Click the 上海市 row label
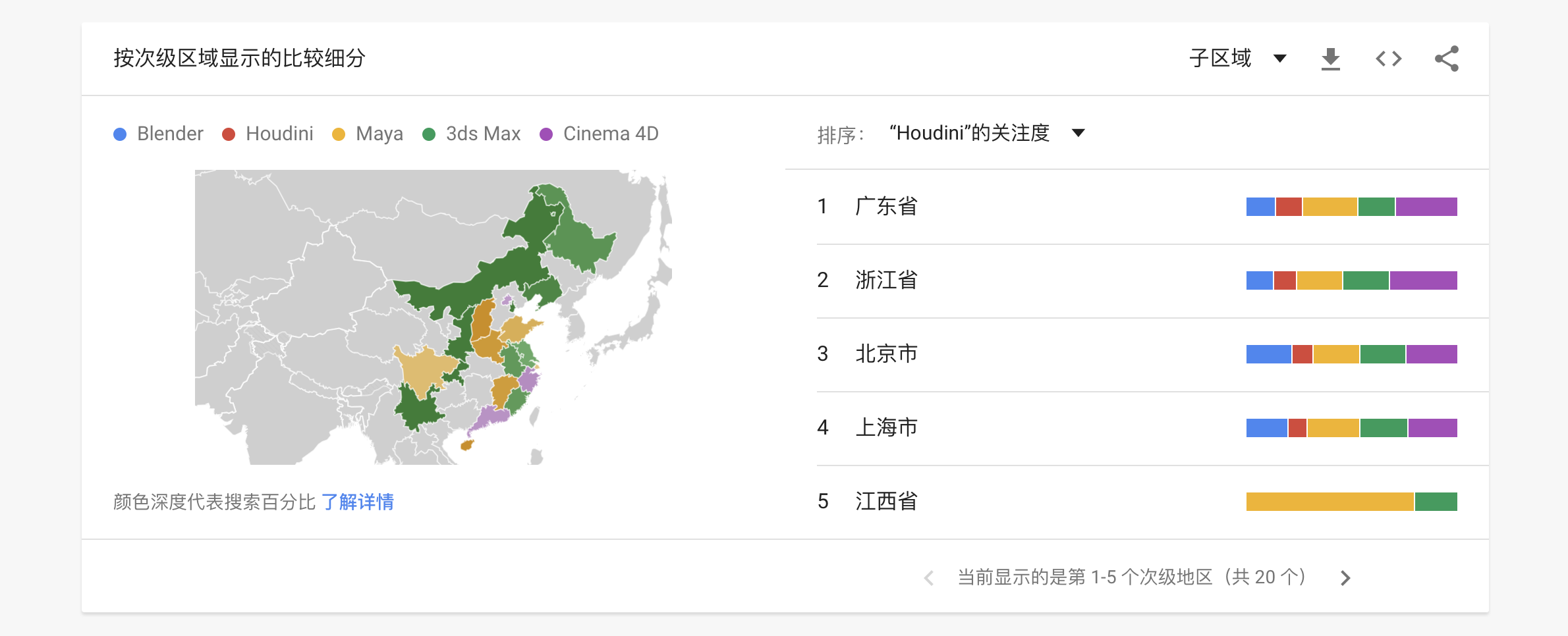 tap(886, 427)
